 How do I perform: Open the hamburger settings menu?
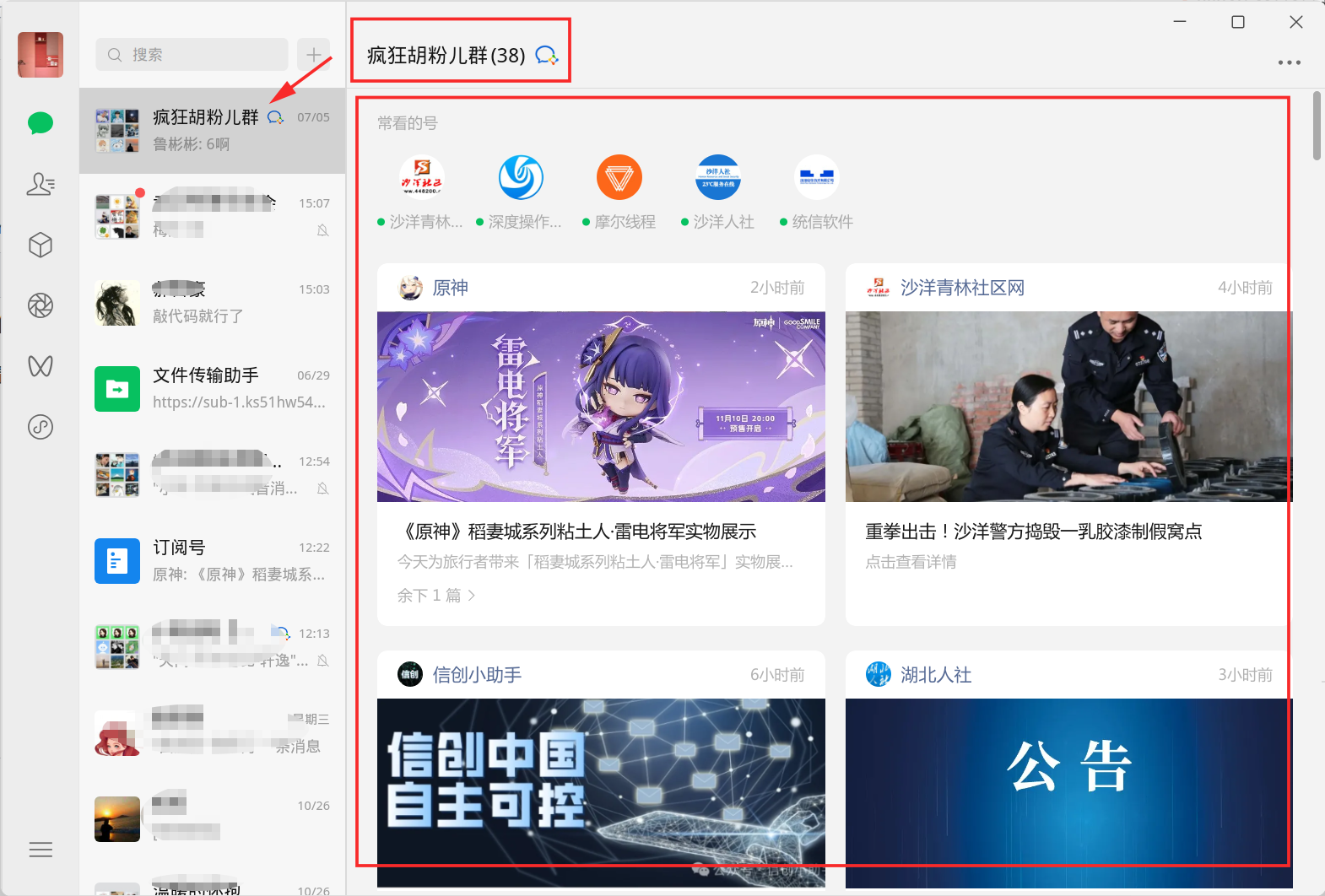coord(41,850)
